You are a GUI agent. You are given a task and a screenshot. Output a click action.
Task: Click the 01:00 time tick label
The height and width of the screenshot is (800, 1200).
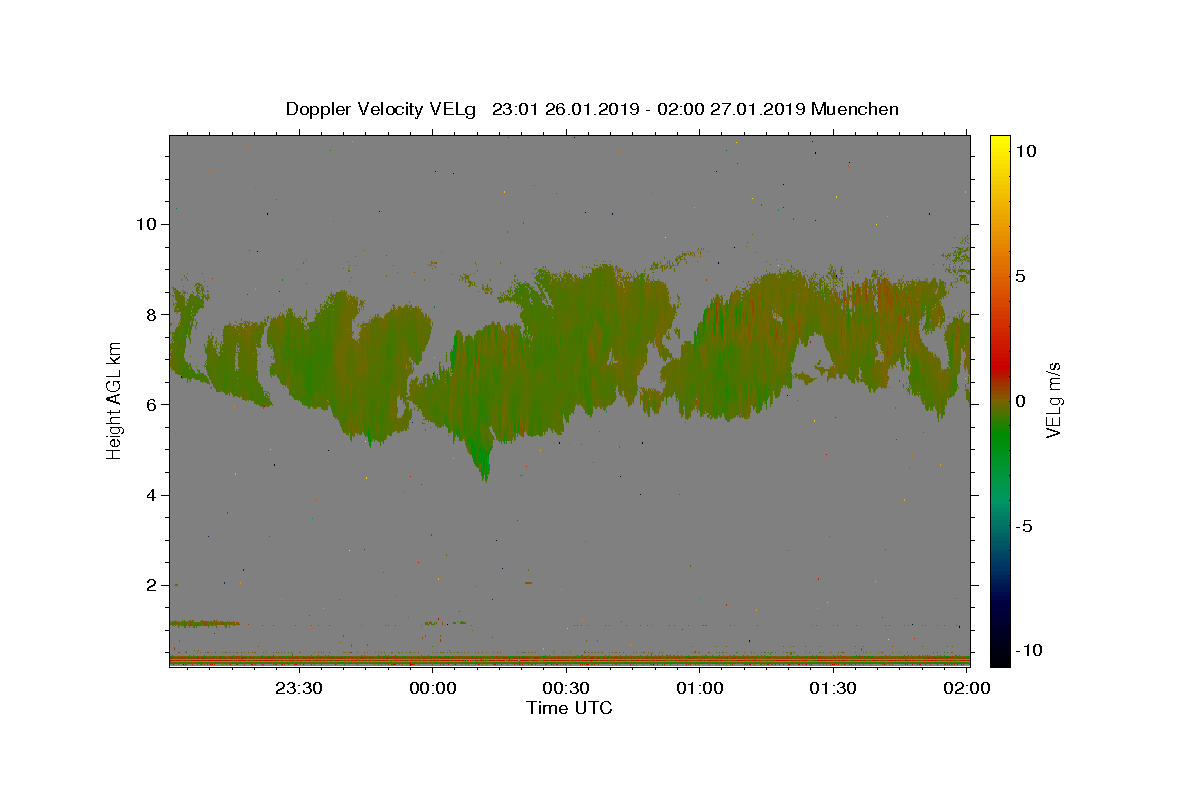tap(700, 688)
